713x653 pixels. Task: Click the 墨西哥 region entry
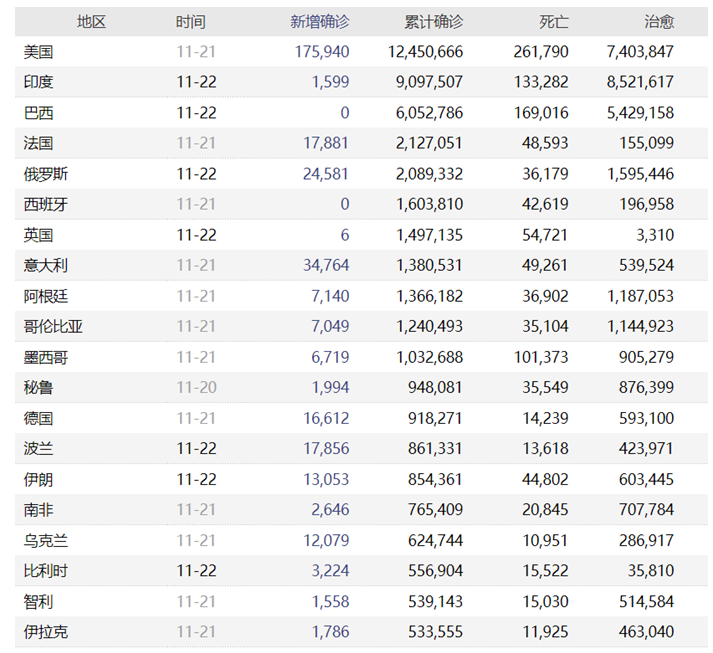[45, 357]
